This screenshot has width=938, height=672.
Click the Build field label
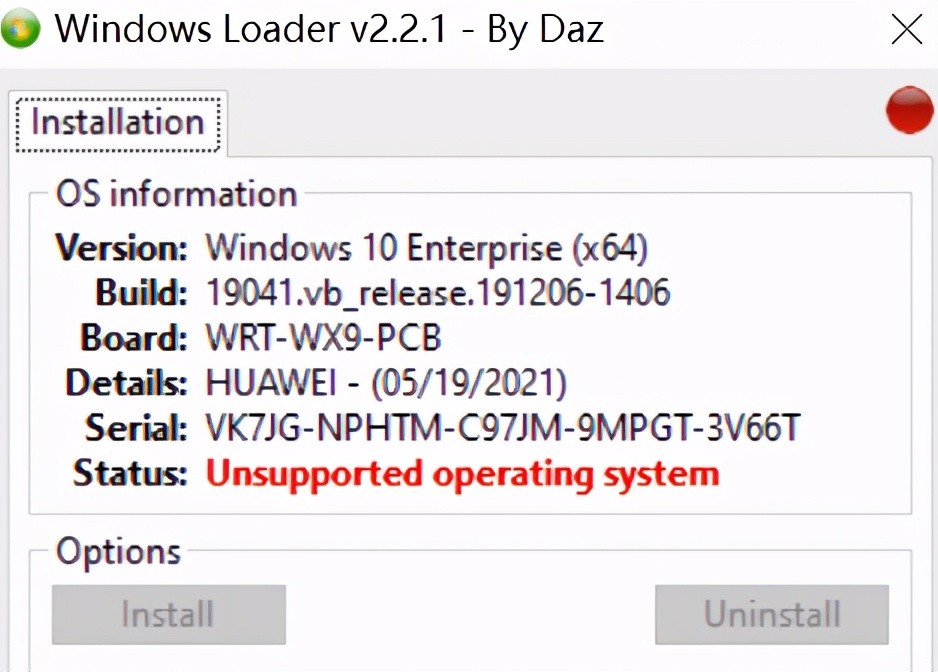(141, 292)
